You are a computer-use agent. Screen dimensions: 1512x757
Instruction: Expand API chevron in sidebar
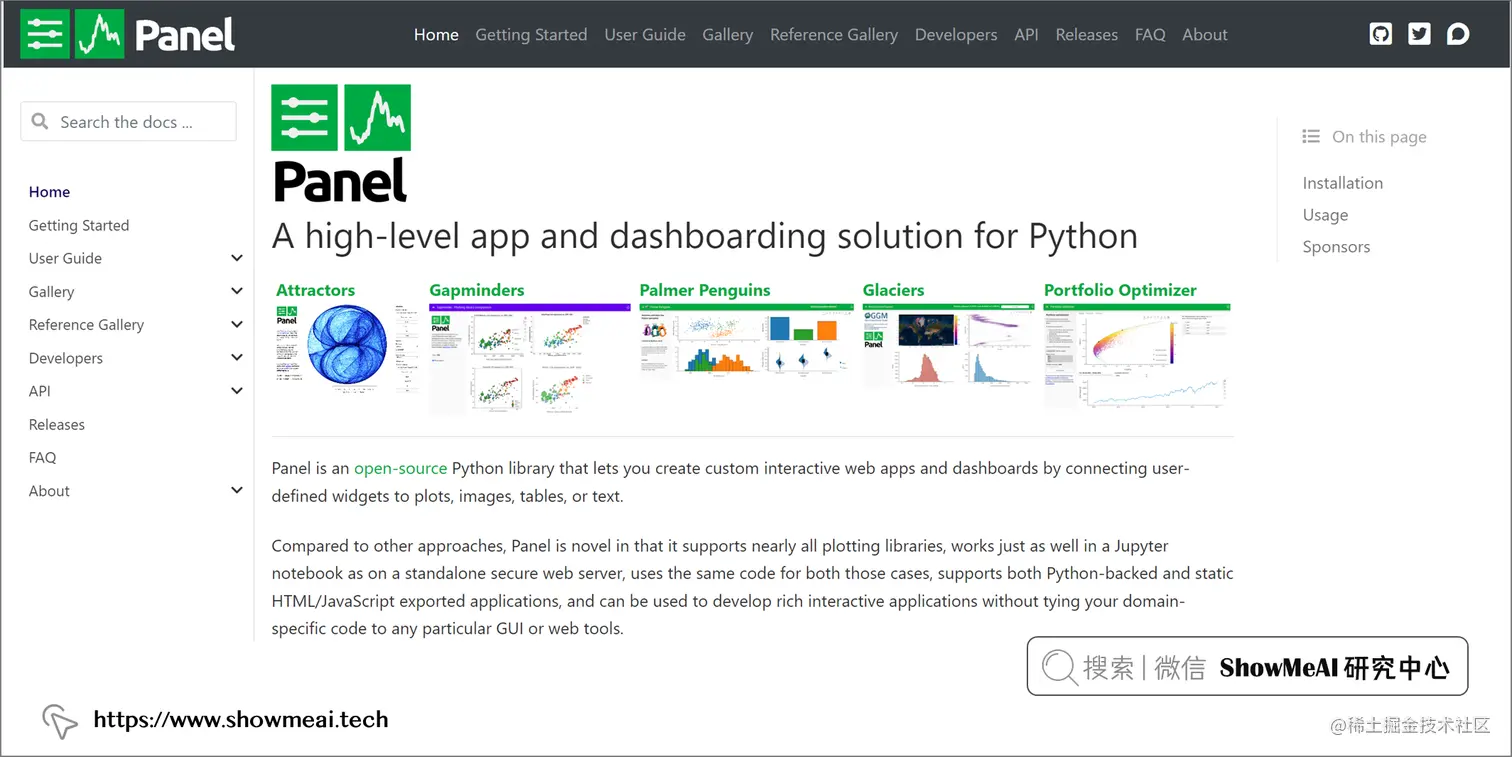point(237,391)
